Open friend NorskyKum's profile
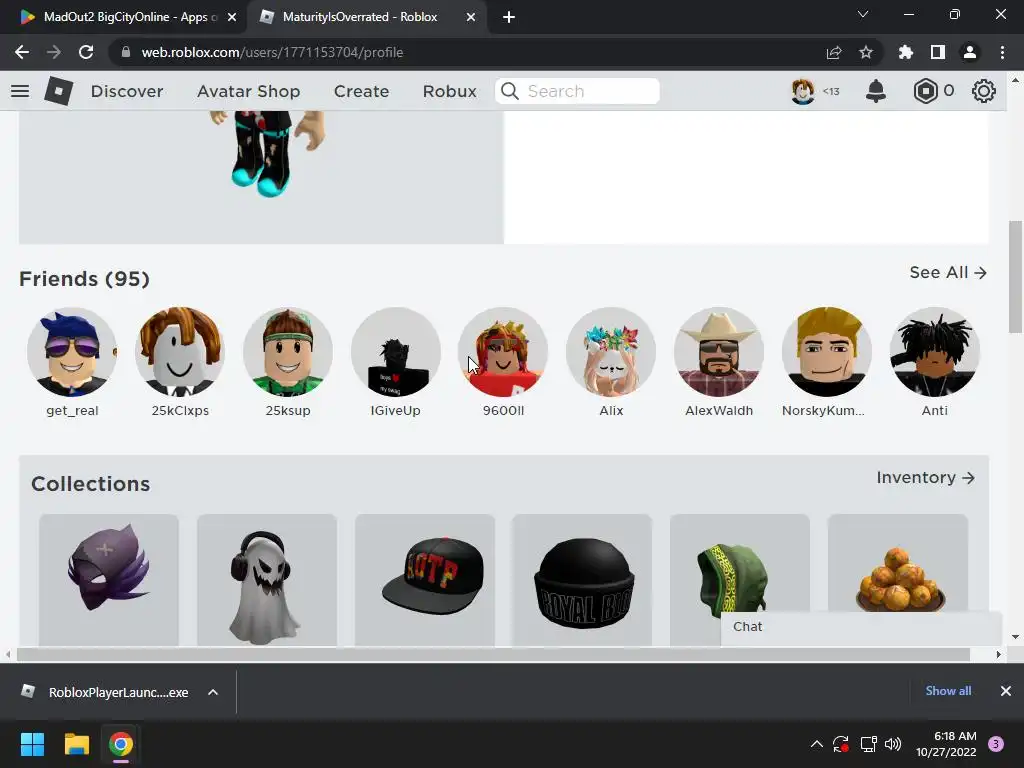This screenshot has width=1024, height=768. pos(827,362)
